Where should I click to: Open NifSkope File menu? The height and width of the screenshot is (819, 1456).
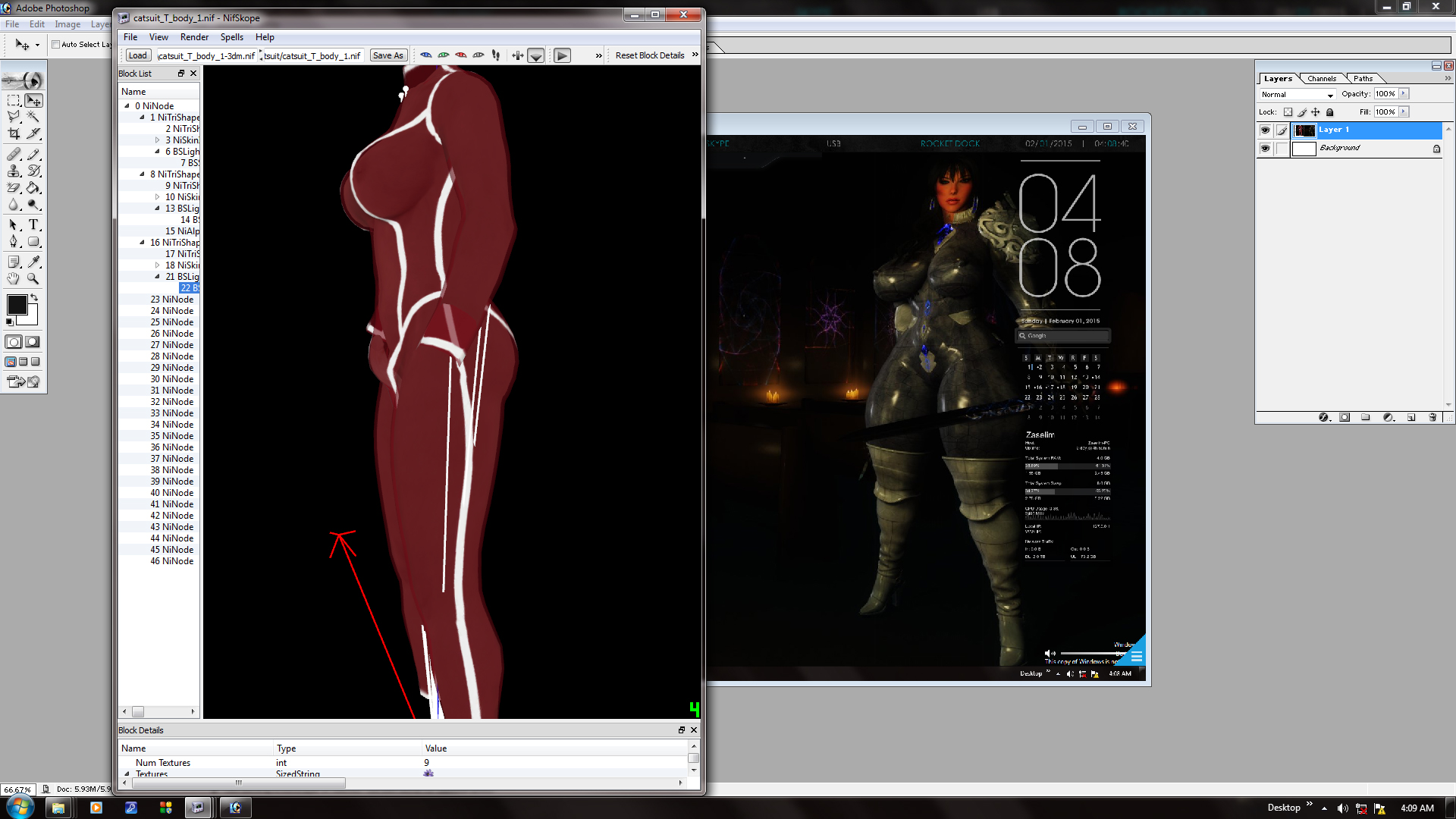(130, 37)
